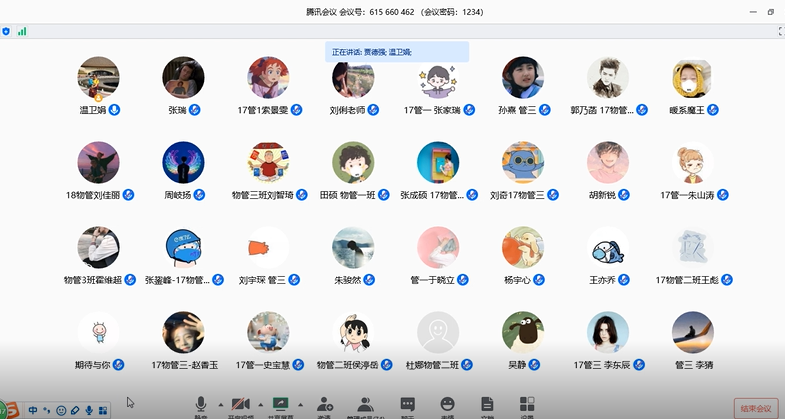
Task: Open the emoji reactions icon
Action: [447, 404]
